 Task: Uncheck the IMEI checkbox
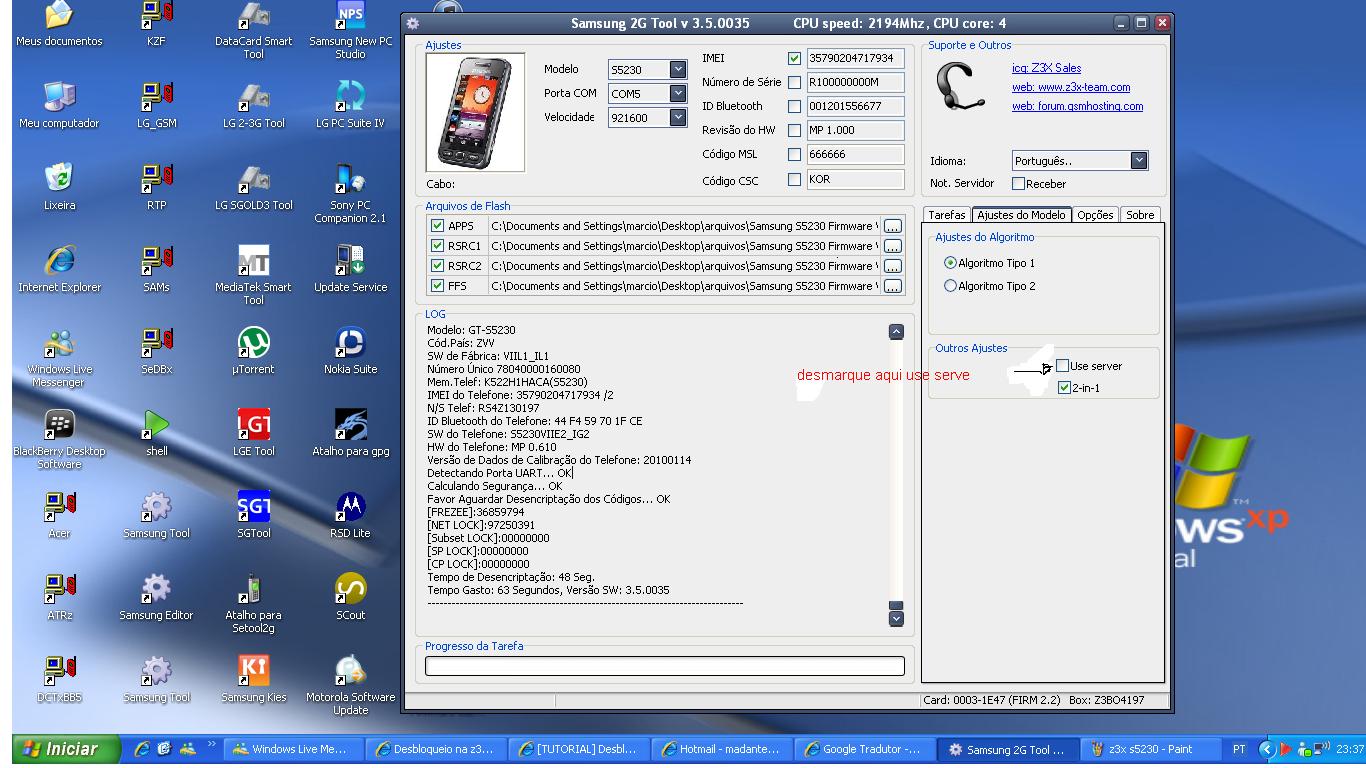[x=794, y=58]
